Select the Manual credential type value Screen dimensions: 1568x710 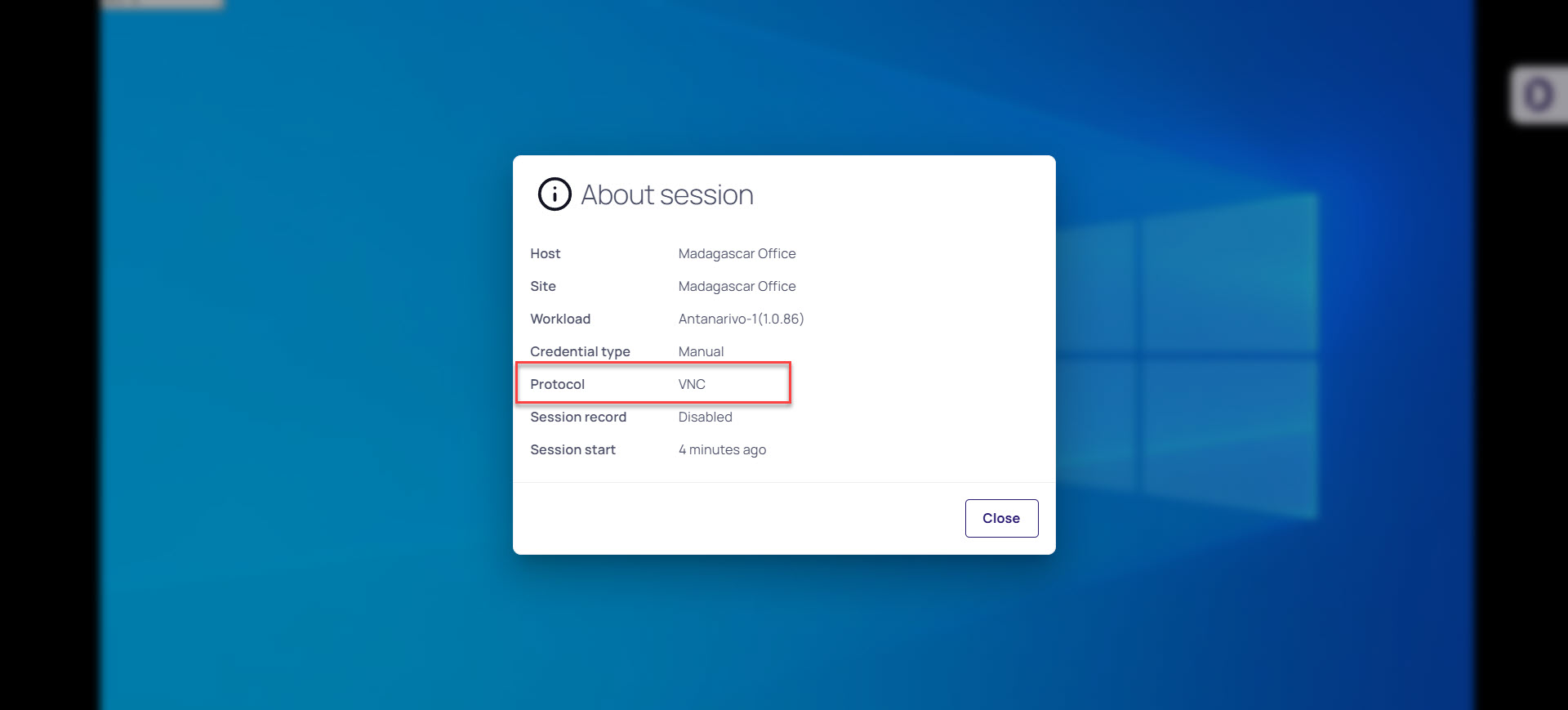coord(701,351)
